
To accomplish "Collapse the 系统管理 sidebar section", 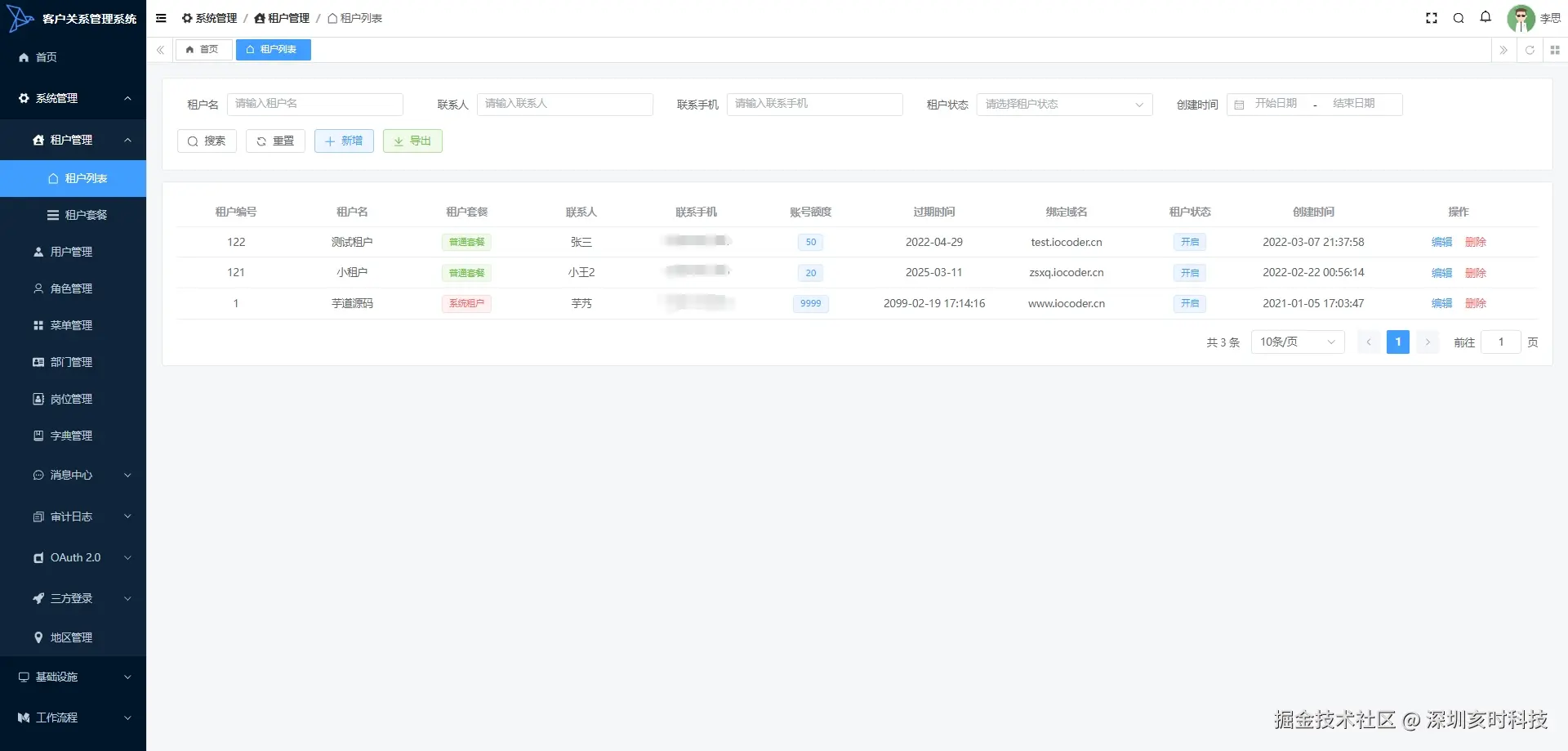I will click(x=73, y=98).
